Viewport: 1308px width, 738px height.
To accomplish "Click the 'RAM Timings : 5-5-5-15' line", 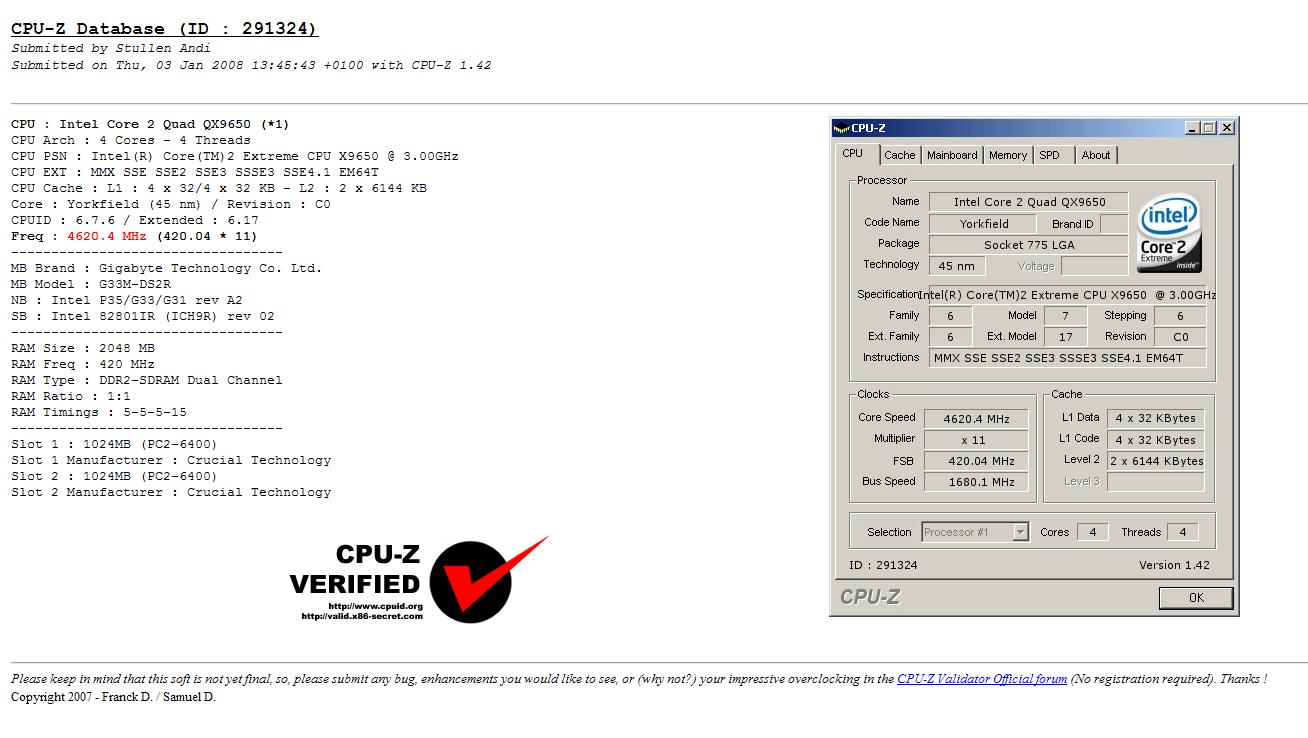I will click(x=99, y=412).
